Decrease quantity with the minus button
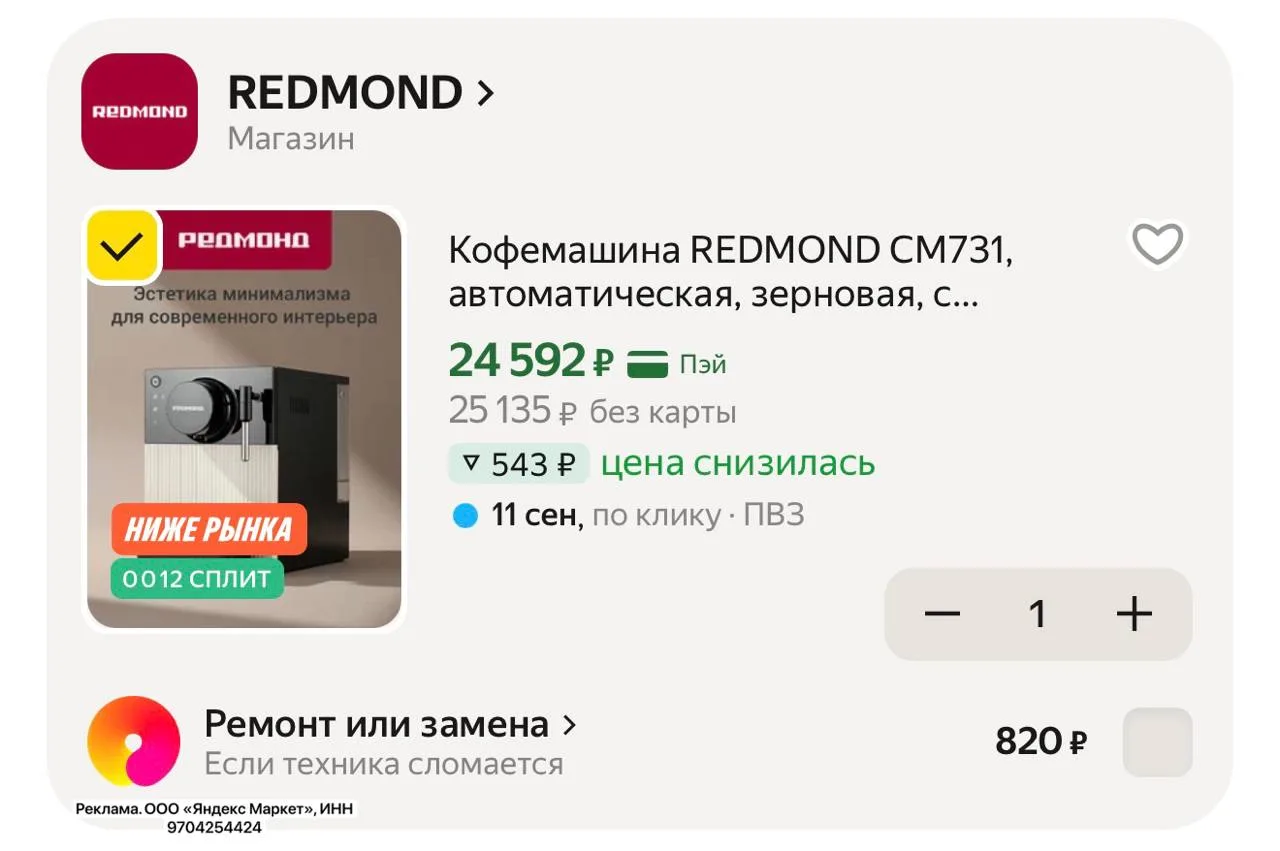 [942, 614]
